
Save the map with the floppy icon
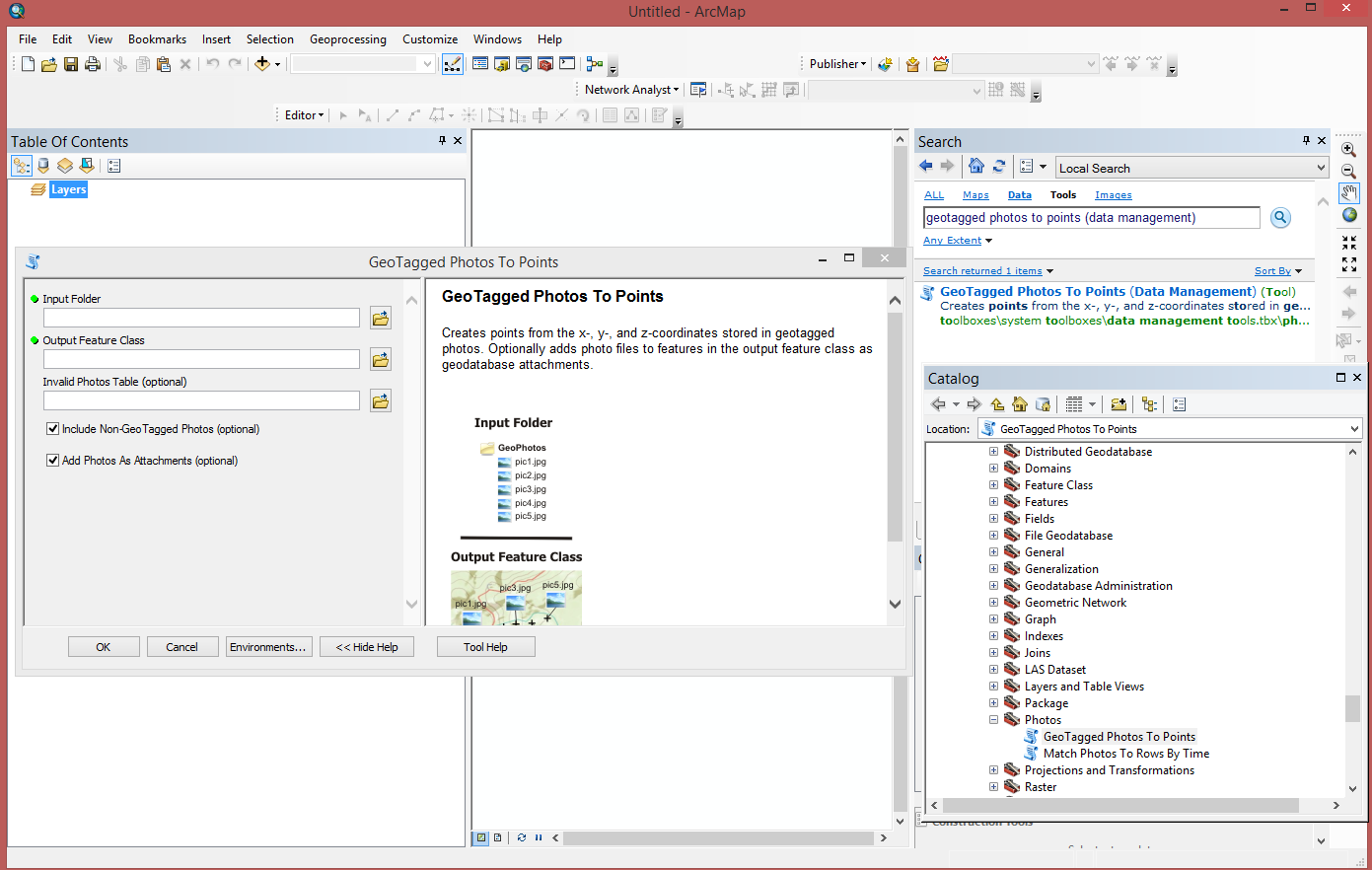click(x=71, y=64)
